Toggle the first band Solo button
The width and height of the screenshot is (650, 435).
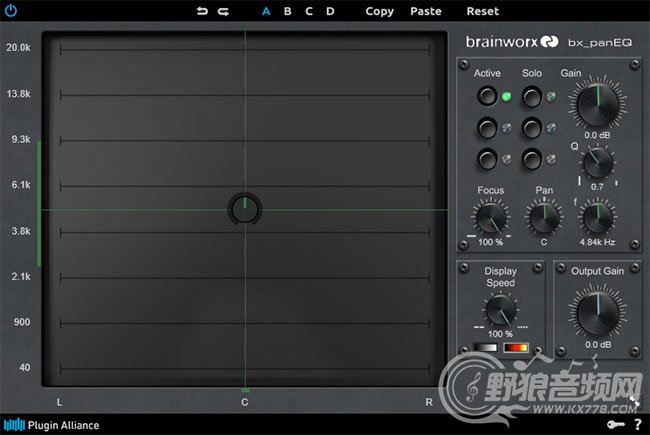click(x=532, y=96)
